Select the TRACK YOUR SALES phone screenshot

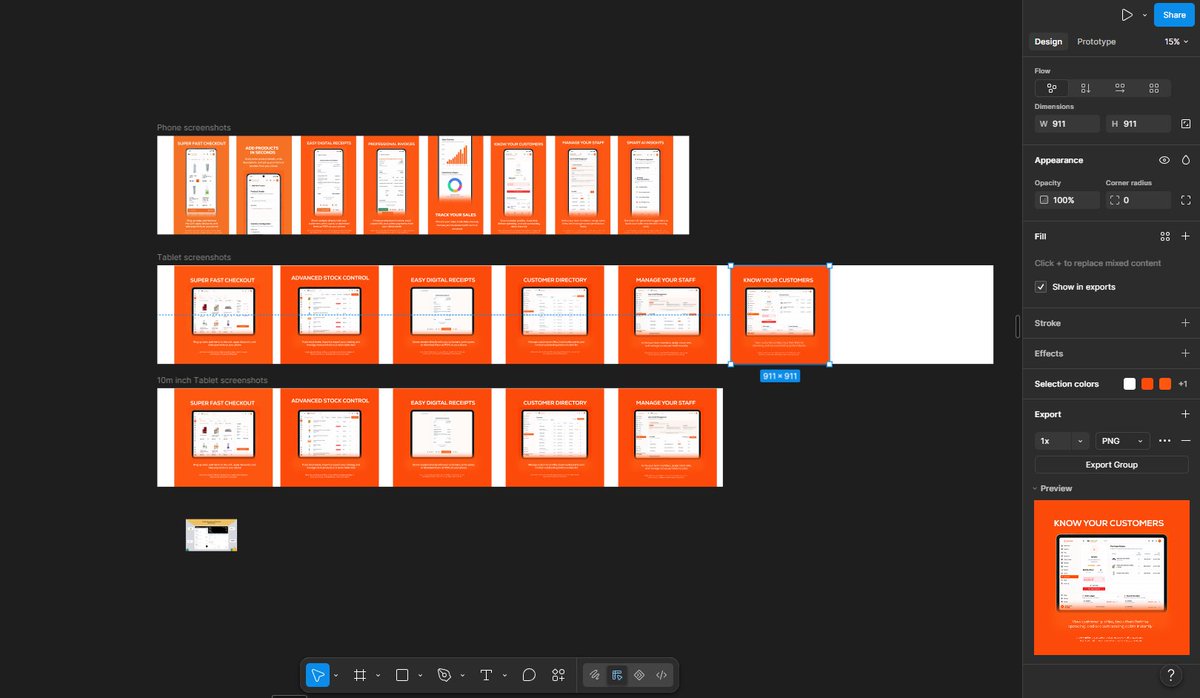tap(455, 185)
